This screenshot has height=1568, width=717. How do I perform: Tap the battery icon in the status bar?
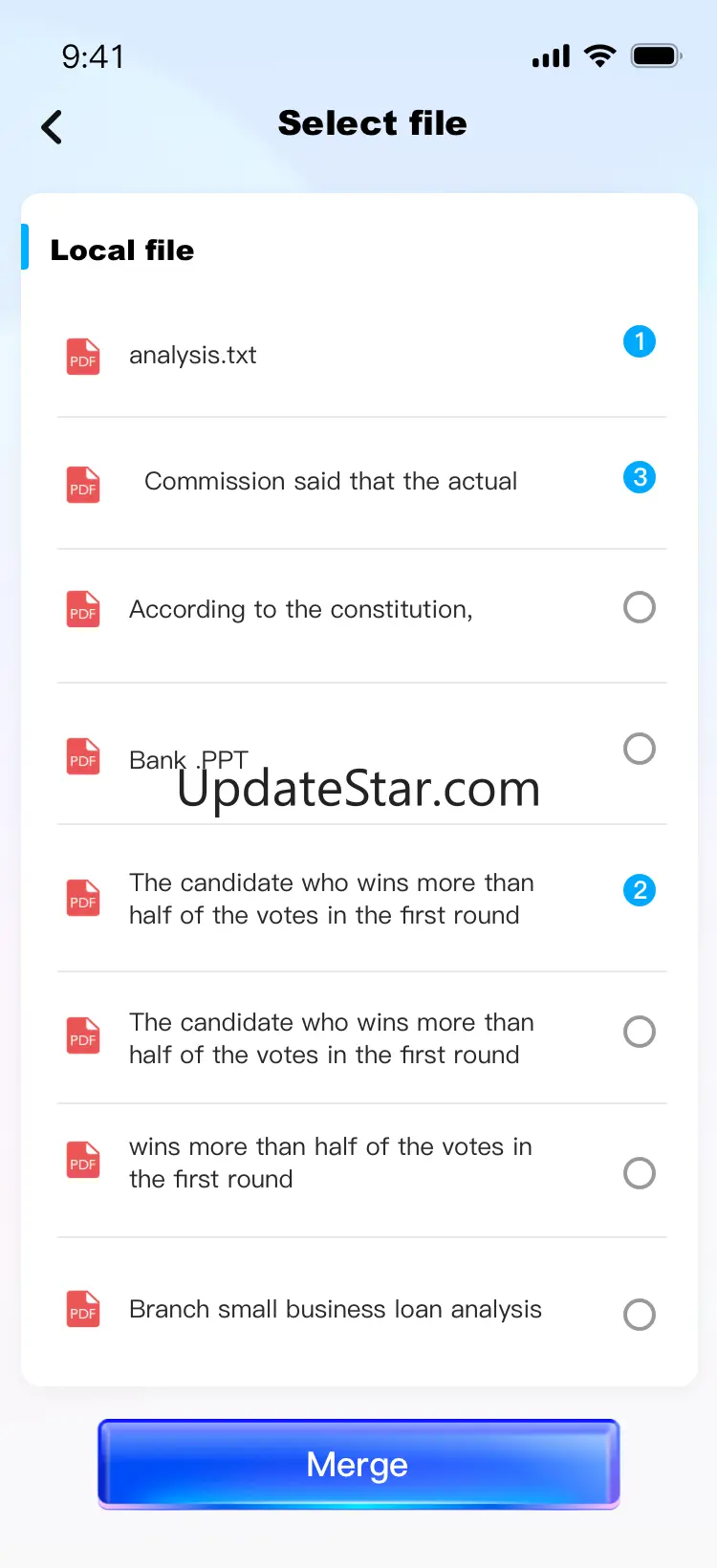point(656,56)
